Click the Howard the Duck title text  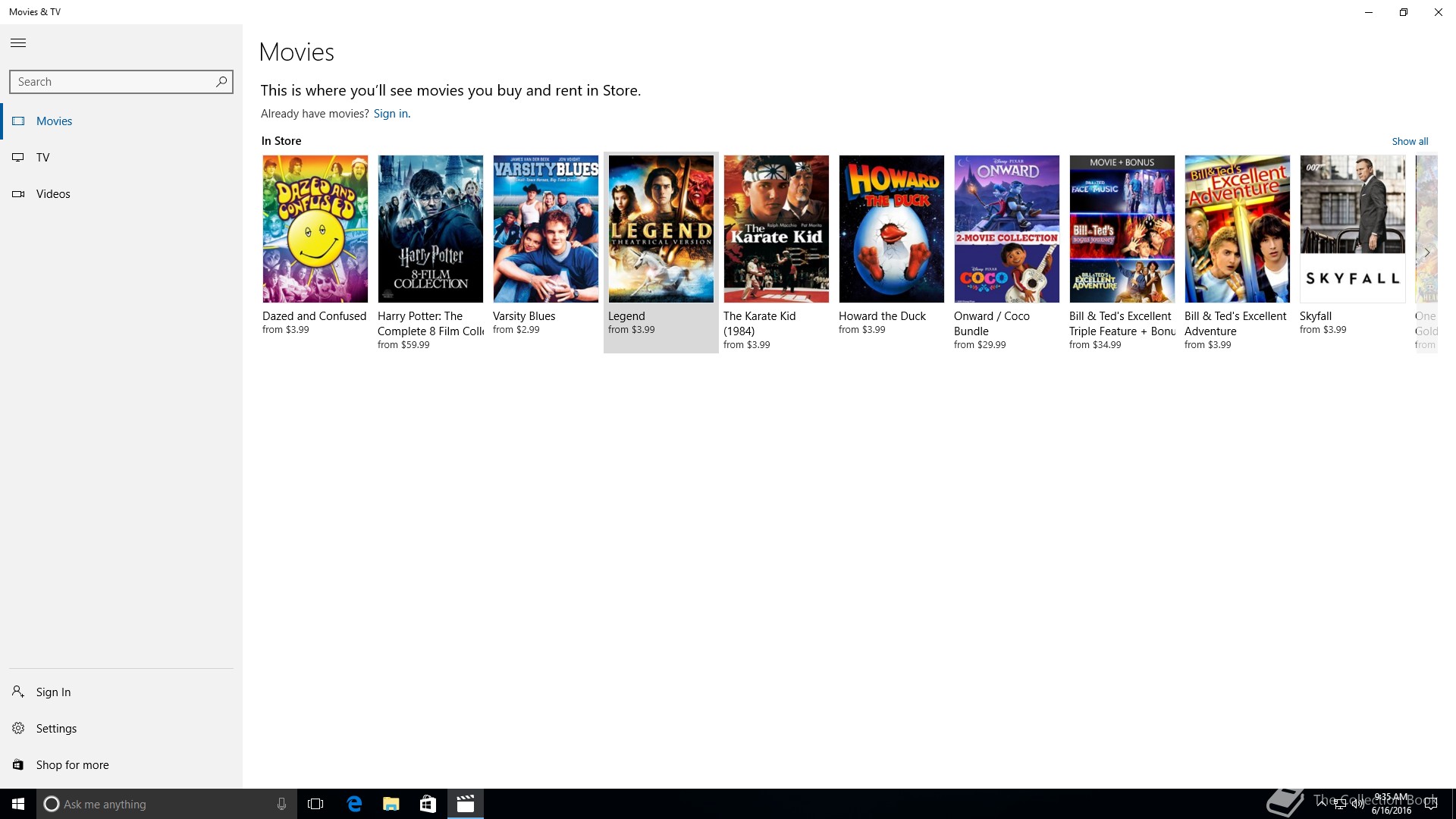tap(882, 316)
